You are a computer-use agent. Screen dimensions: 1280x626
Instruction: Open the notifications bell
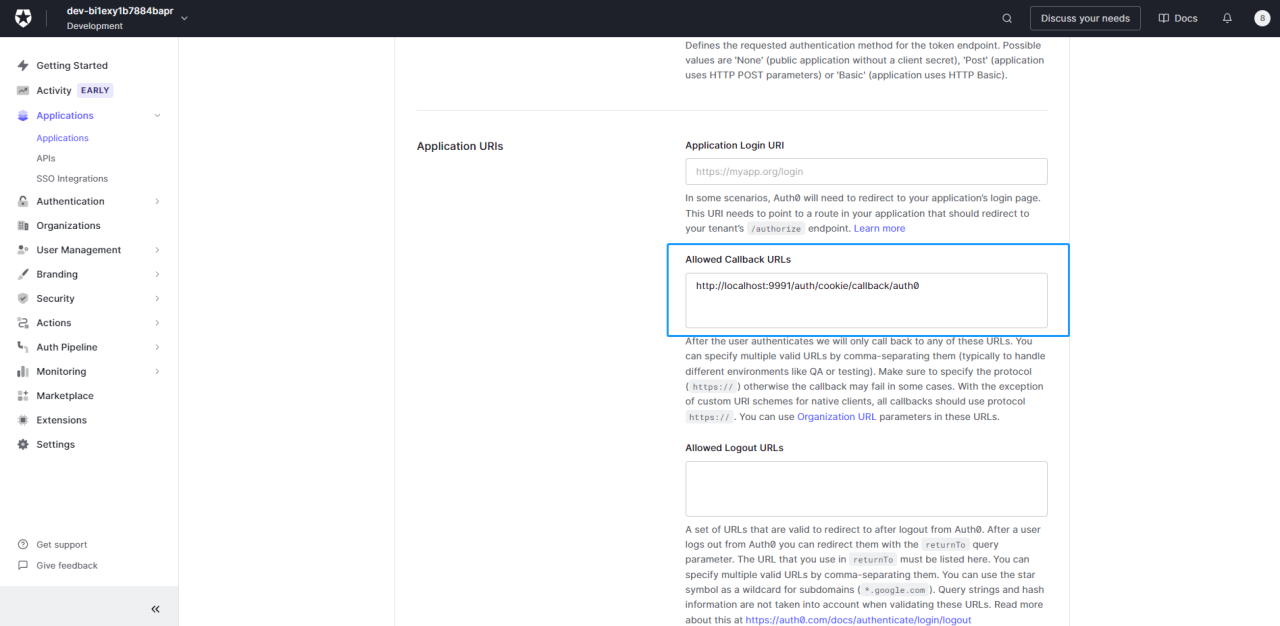click(1227, 18)
